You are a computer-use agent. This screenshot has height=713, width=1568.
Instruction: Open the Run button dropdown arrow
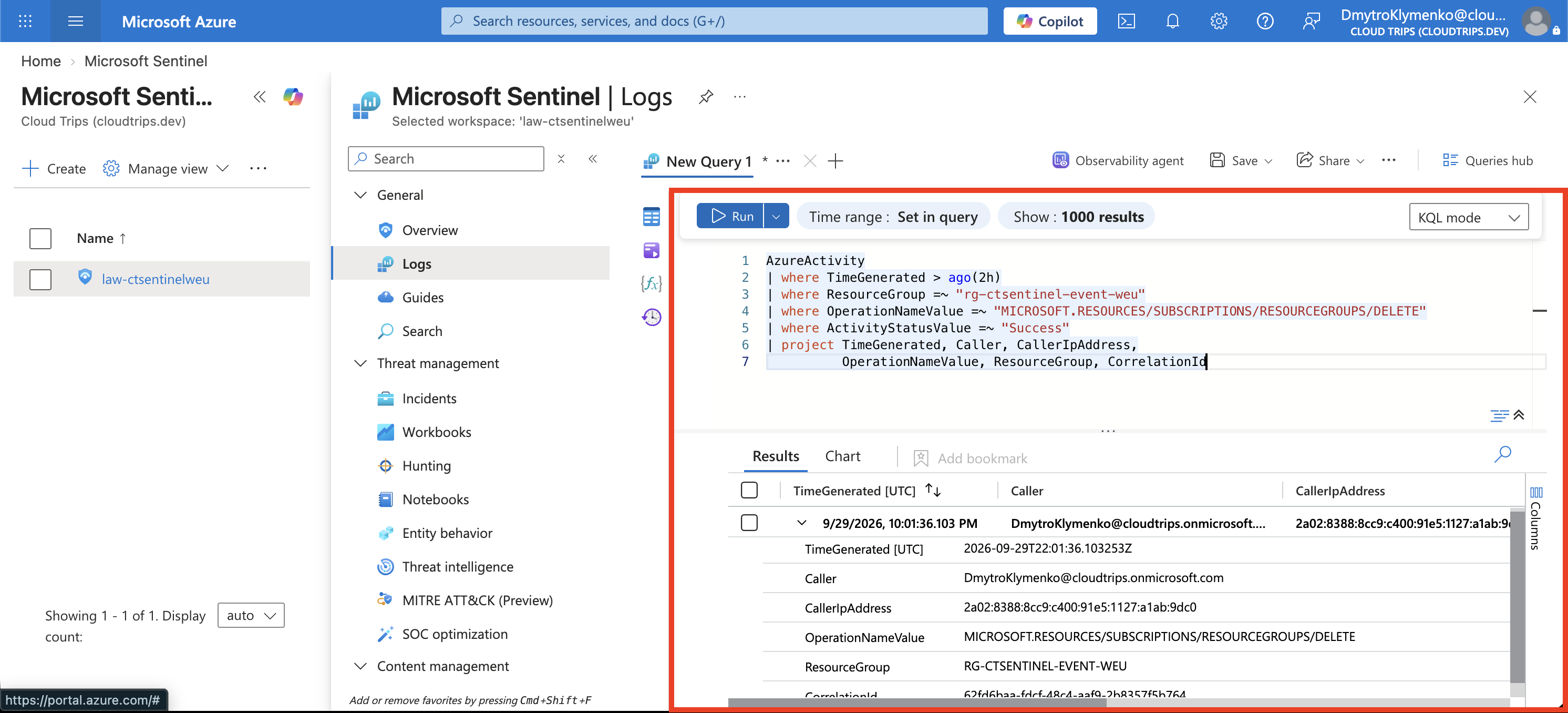pyautogui.click(x=776, y=216)
